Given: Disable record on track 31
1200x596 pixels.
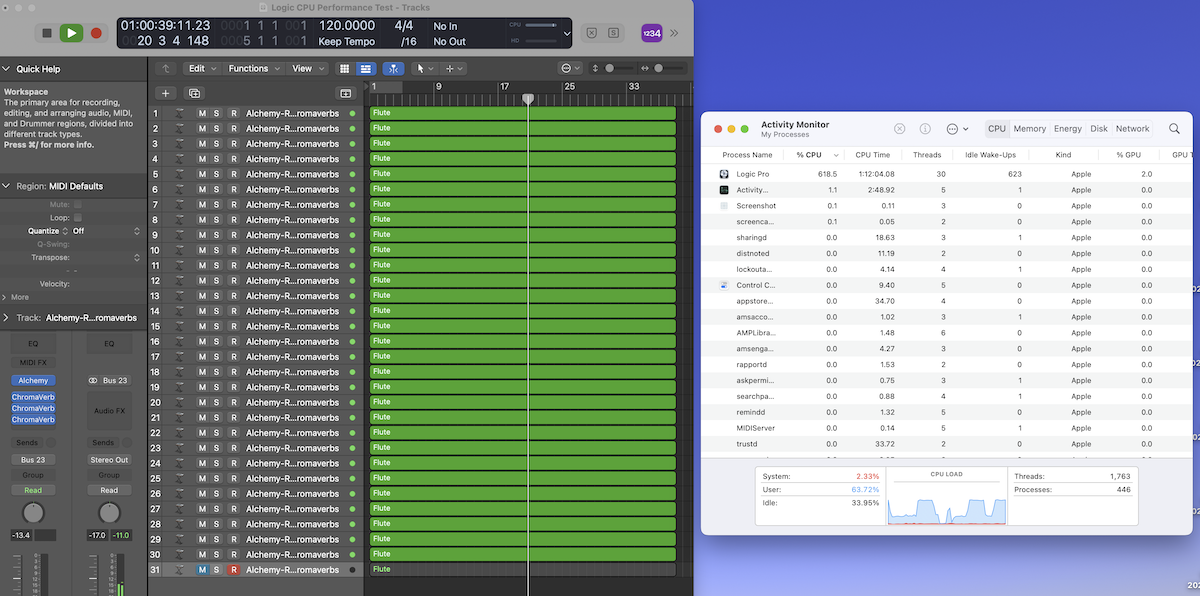Looking at the screenshot, I should click(234, 569).
